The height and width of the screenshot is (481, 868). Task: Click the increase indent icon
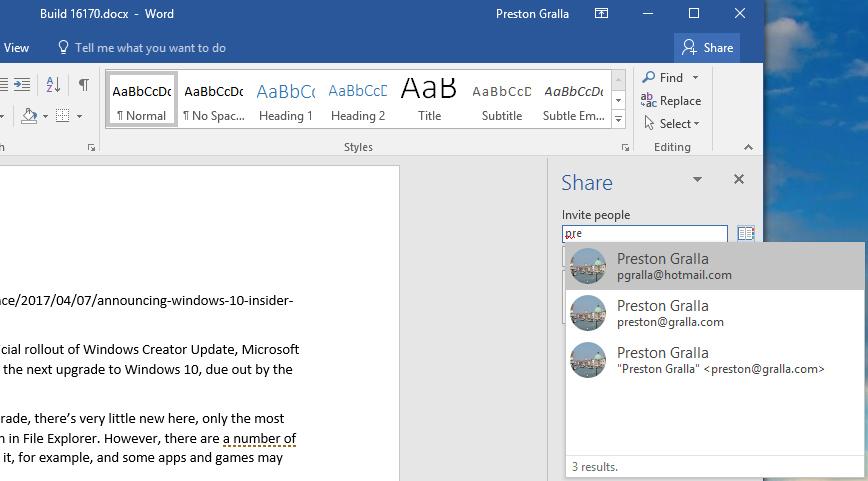pyautogui.click(x=22, y=84)
